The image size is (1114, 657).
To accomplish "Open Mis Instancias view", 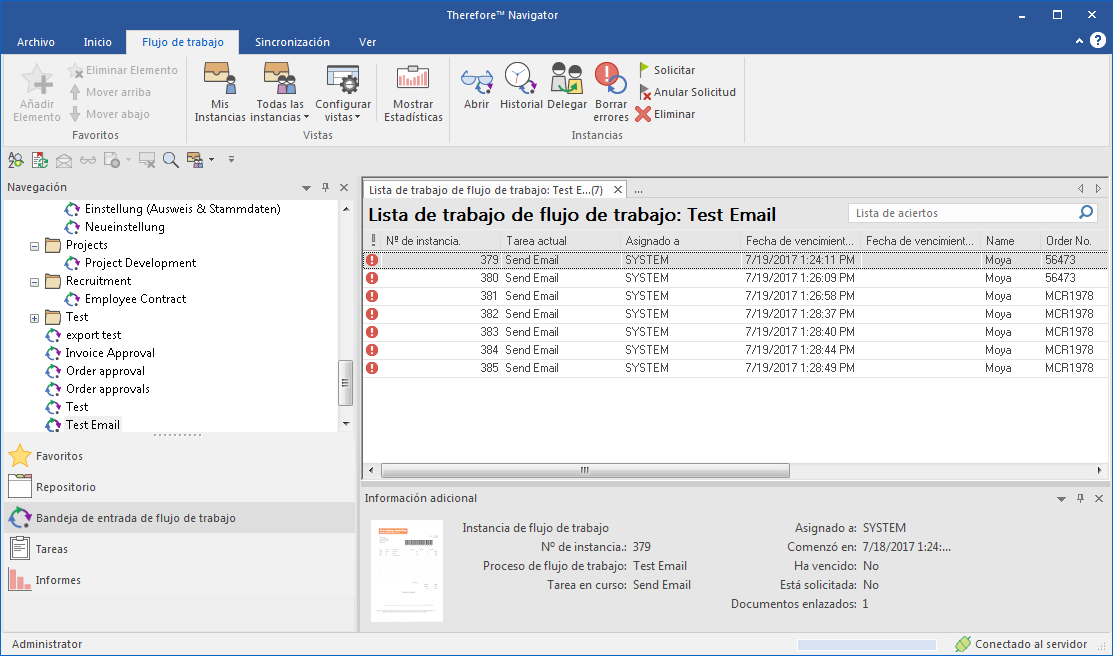I will tap(220, 92).
